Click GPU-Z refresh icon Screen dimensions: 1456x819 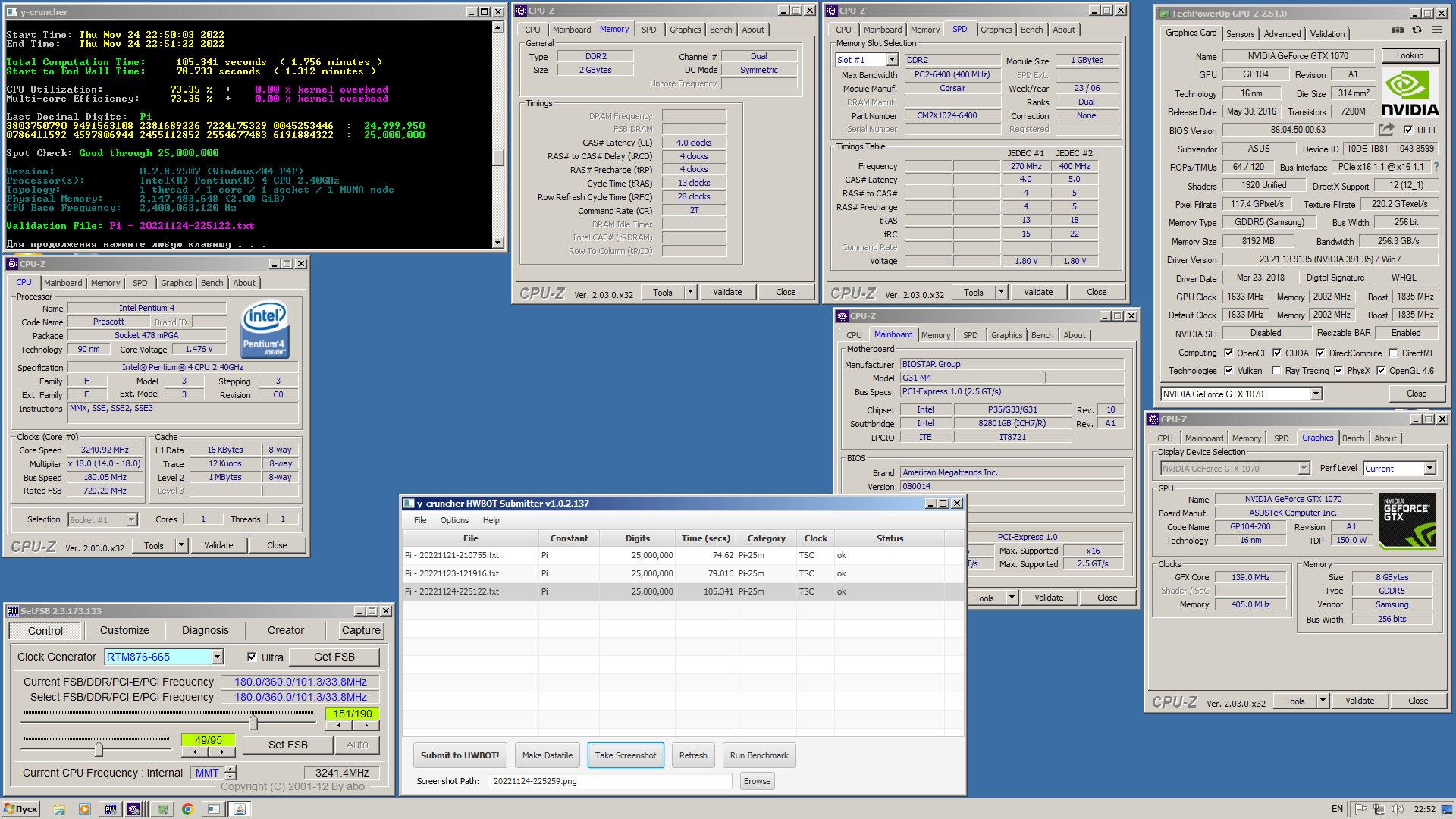(1417, 30)
